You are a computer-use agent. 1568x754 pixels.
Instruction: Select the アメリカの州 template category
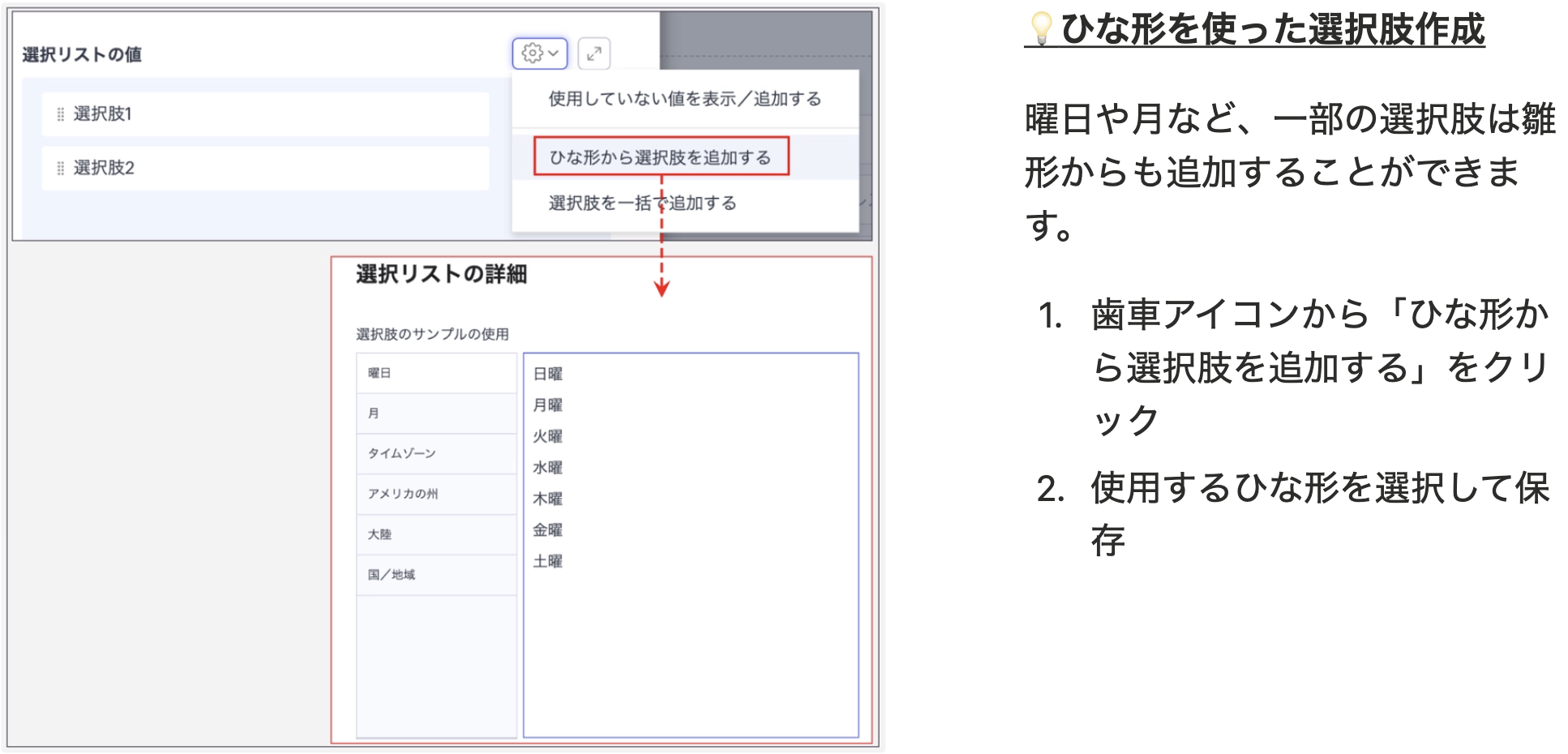click(436, 494)
